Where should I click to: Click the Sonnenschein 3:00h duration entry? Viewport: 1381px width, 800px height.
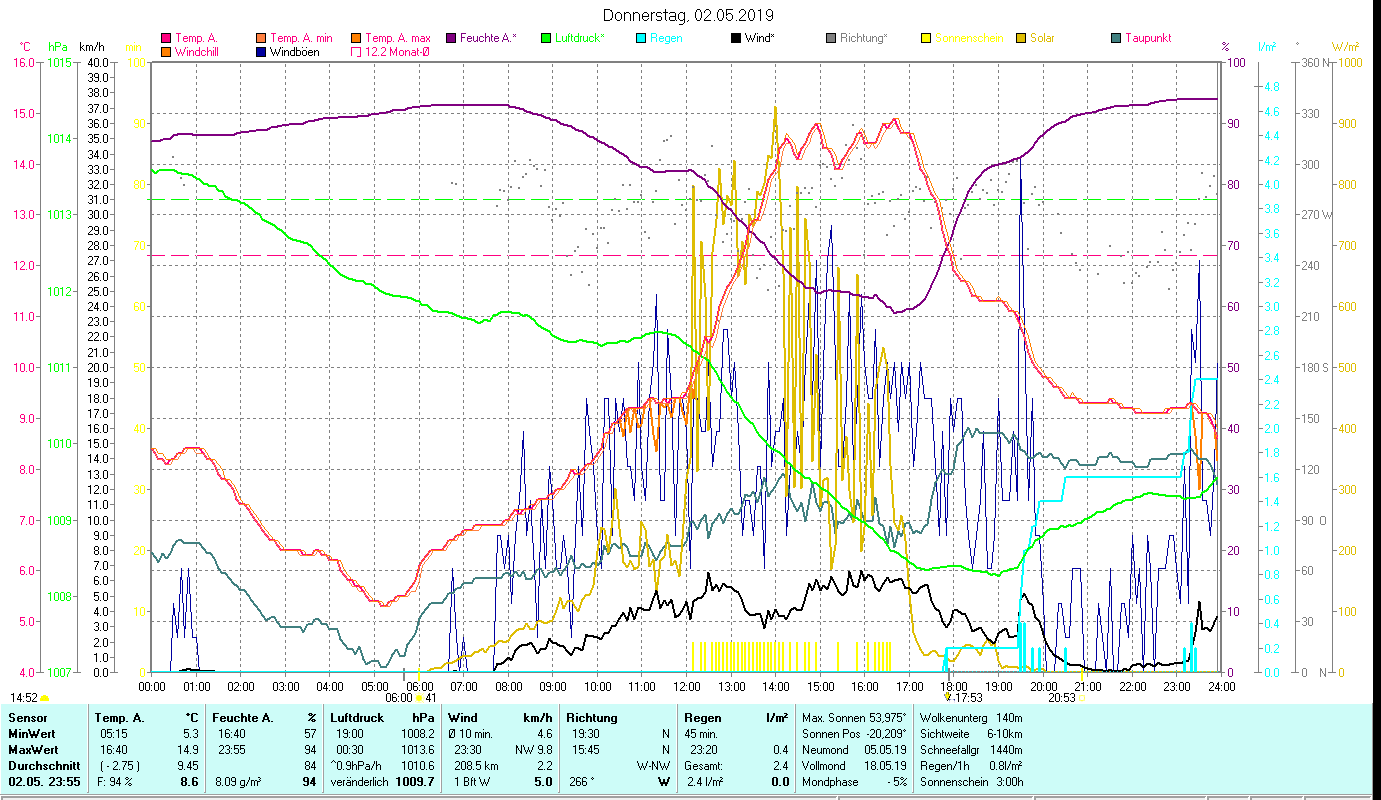[971, 782]
